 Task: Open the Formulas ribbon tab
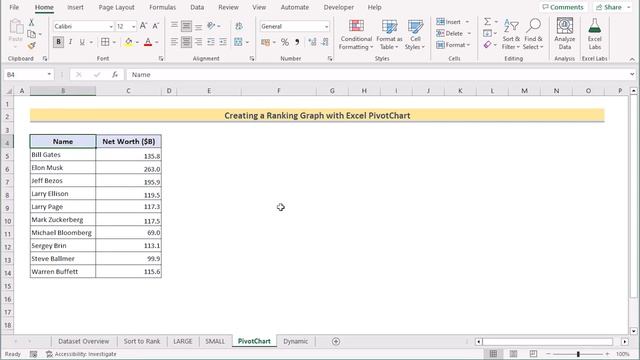pos(162,7)
